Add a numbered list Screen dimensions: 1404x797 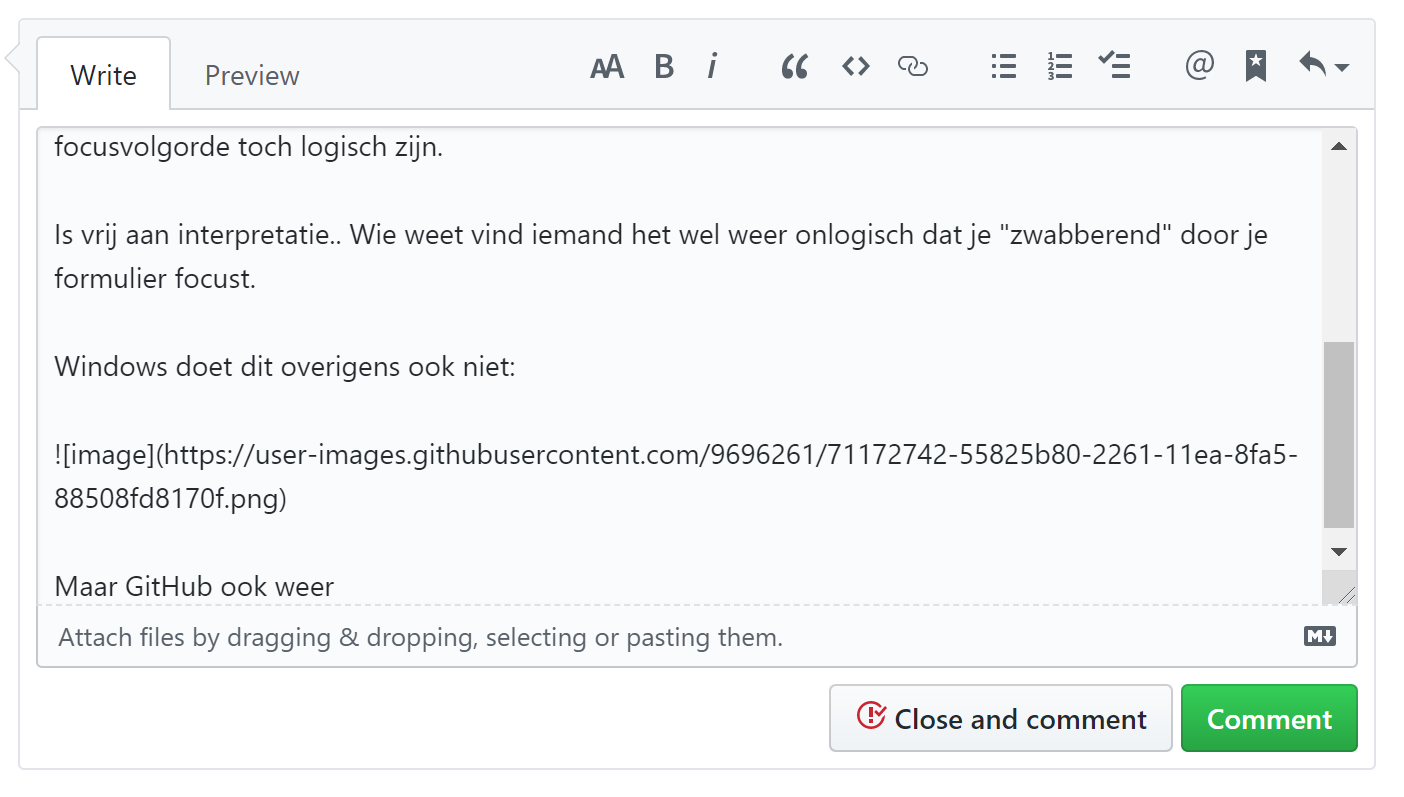1058,66
